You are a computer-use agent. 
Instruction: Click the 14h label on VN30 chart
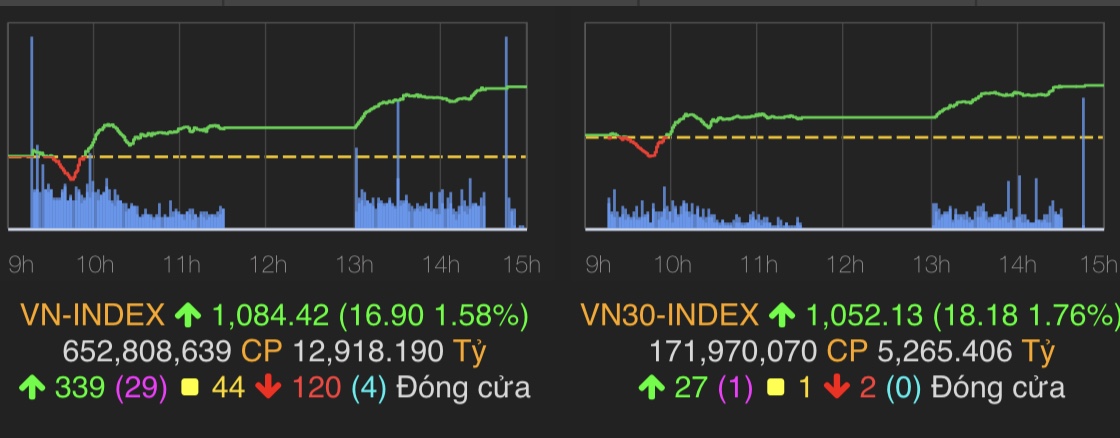click(x=1018, y=266)
